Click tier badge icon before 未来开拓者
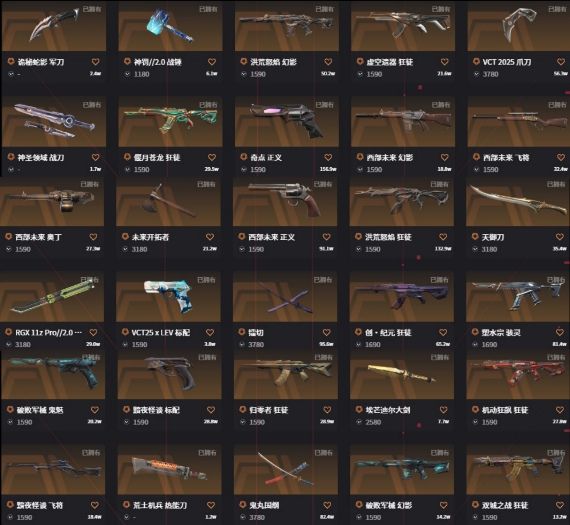Image resolution: width=570 pixels, height=525 pixels. (125, 237)
